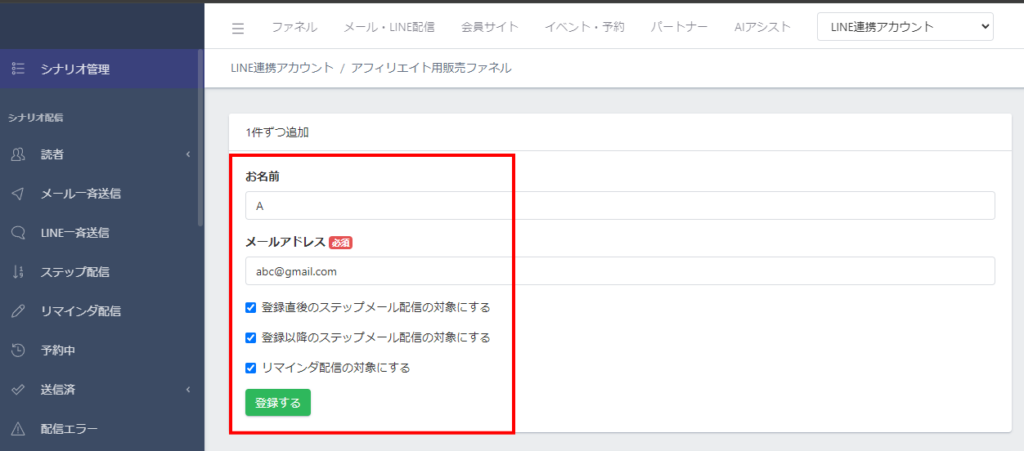This screenshot has height=451, width=1024.
Task: Toggle 登録以降のステップメール配信の対象にする checkbox
Action: [x=251, y=337]
